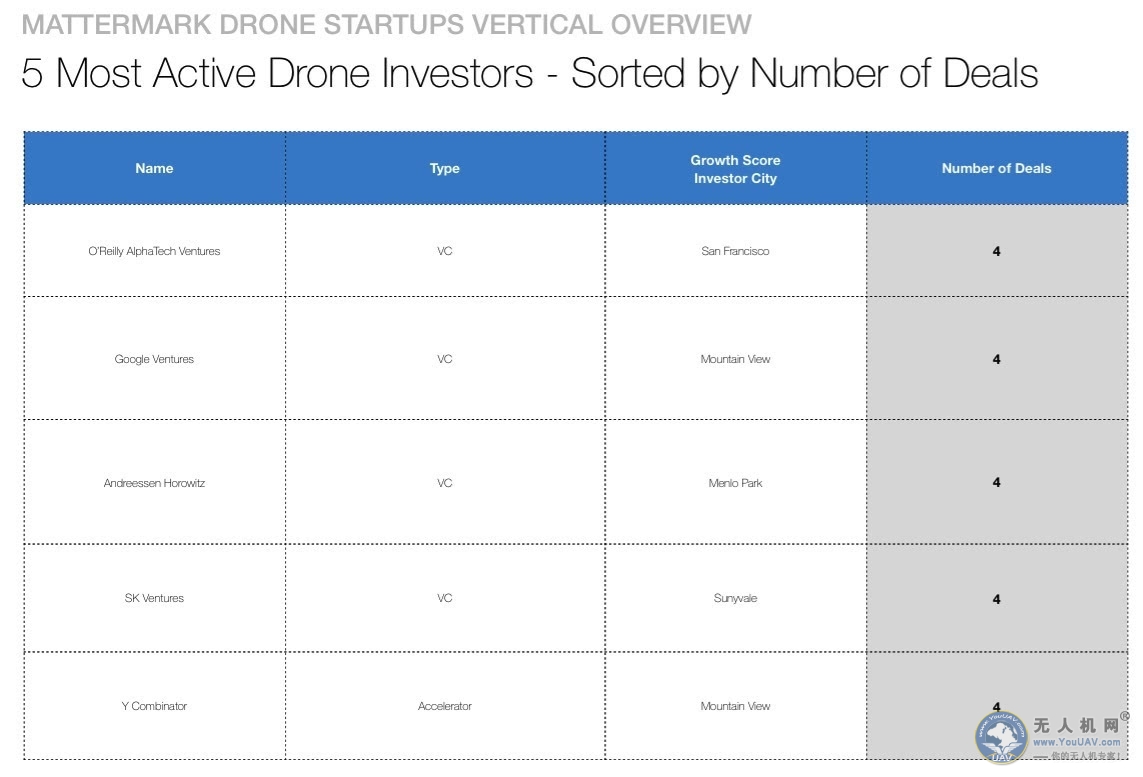
Task: Click the Name column header
Action: click(x=154, y=169)
